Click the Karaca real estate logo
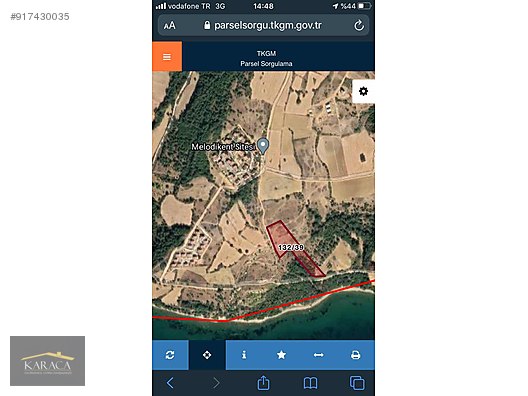This screenshot has width=528, height=396. [x=47, y=361]
